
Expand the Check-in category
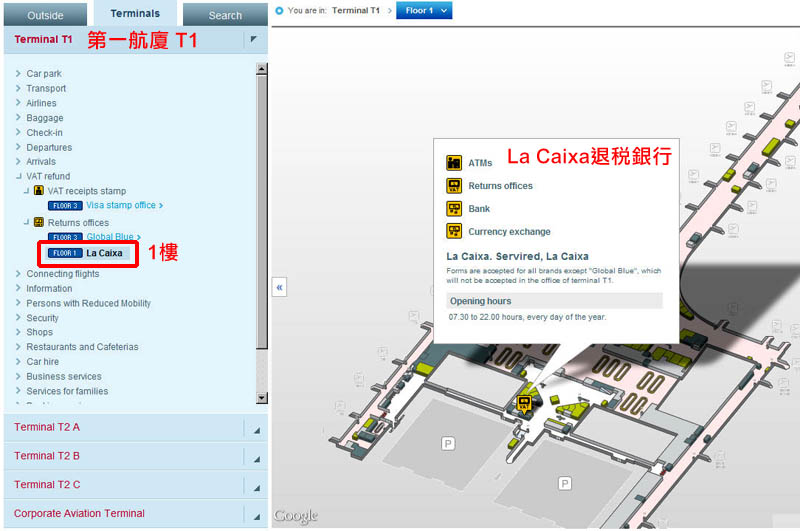(44, 133)
